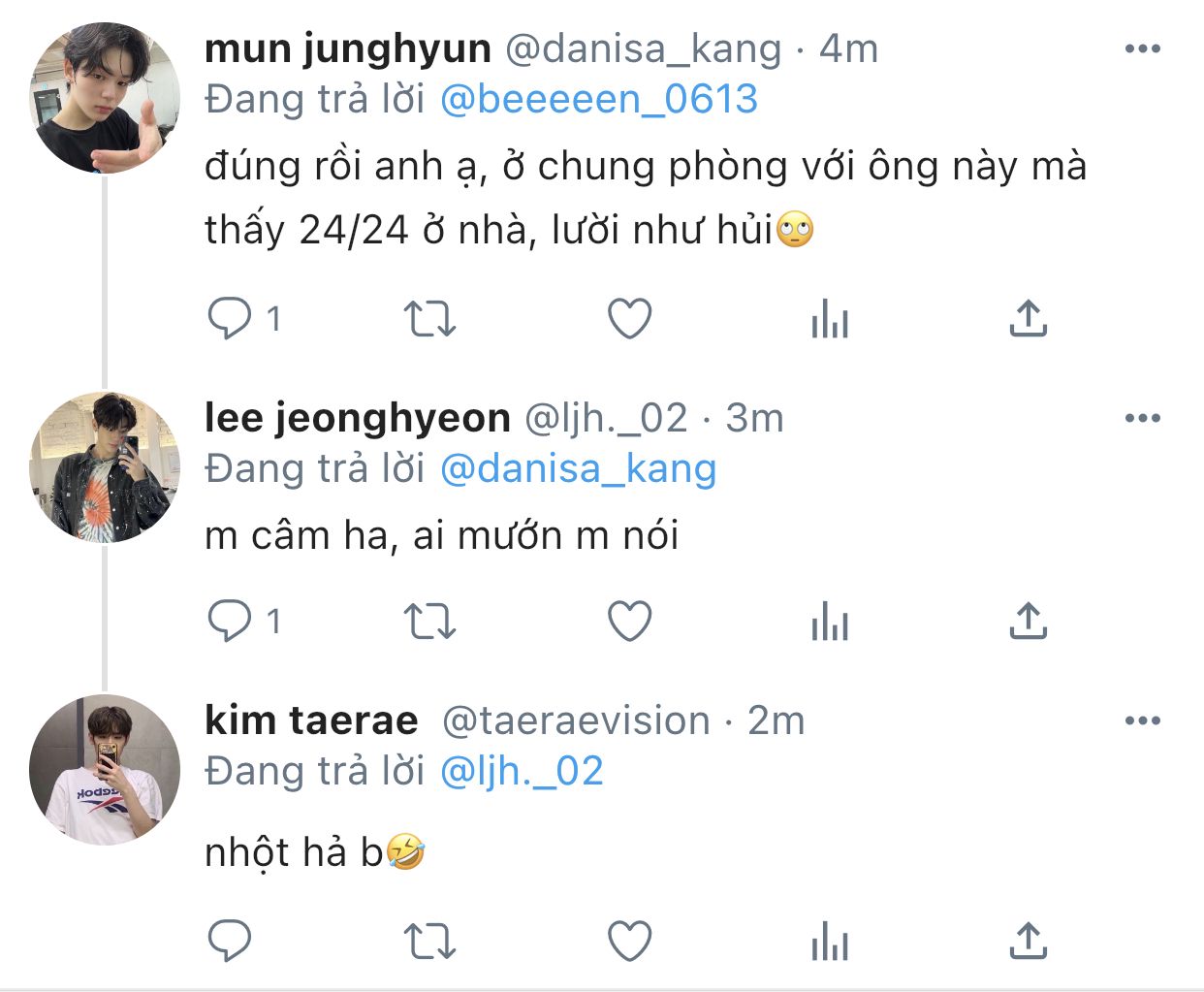
Task: Retweet lee jeonghyeon's tweet
Action: (x=429, y=621)
